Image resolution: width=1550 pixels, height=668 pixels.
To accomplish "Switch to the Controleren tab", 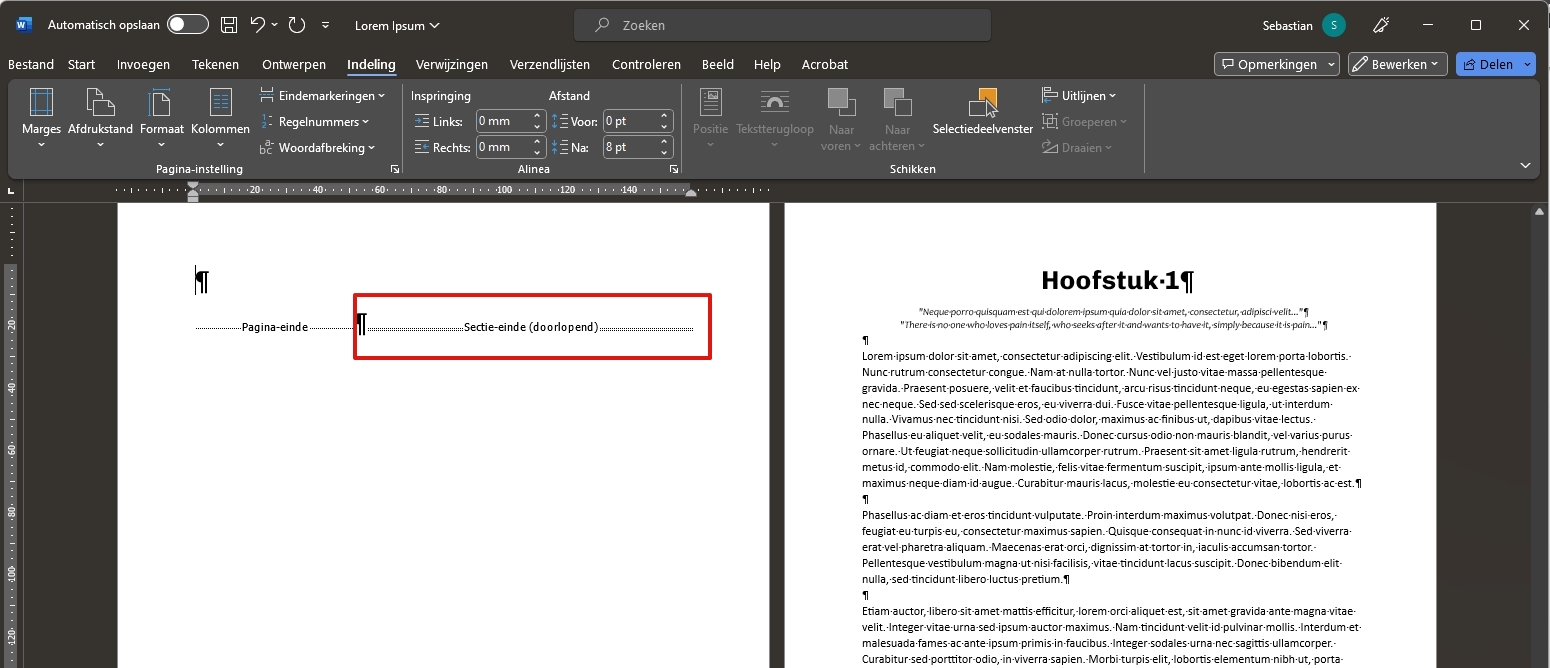I will click(647, 64).
